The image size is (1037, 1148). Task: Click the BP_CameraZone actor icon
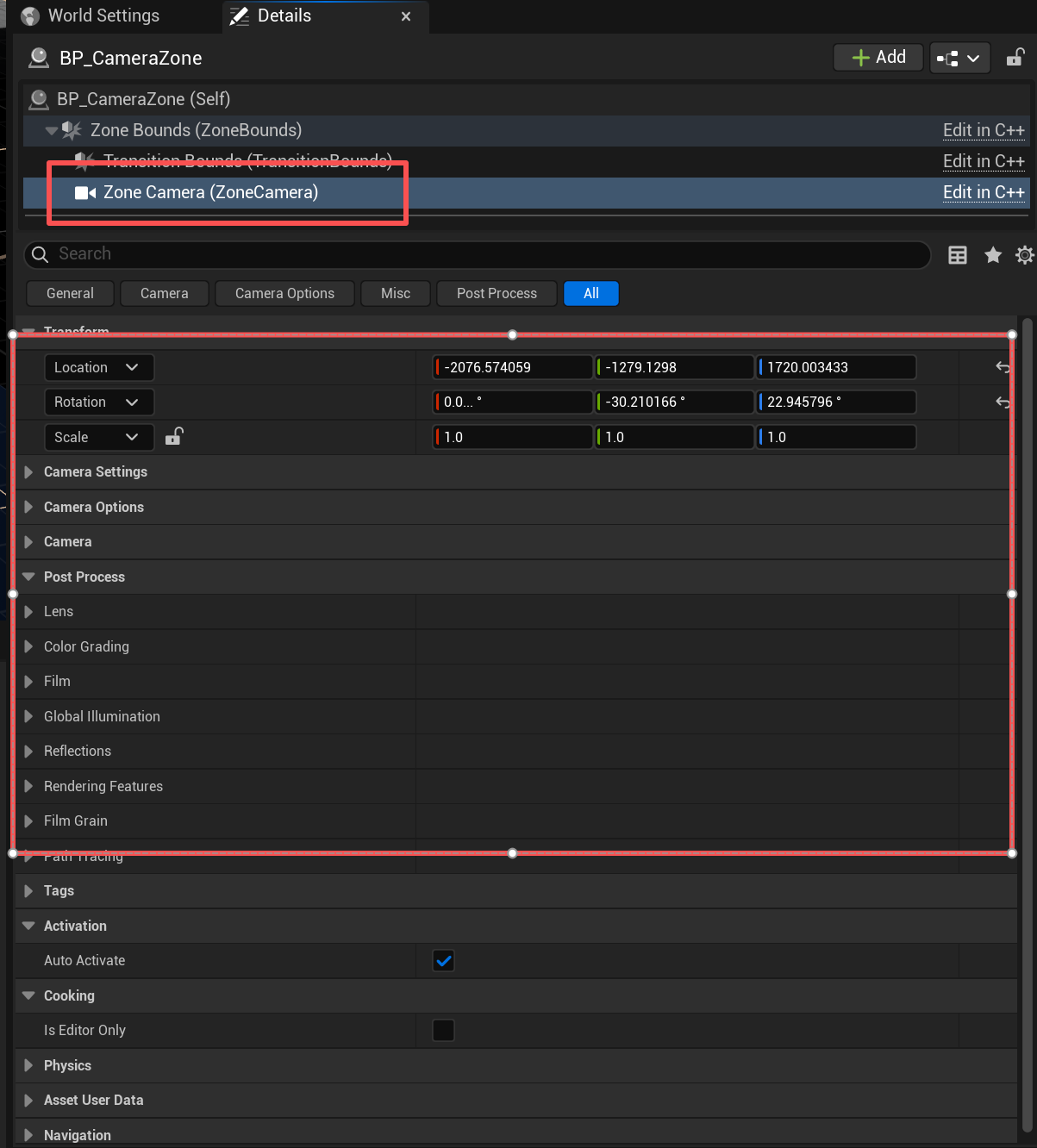coord(39,58)
